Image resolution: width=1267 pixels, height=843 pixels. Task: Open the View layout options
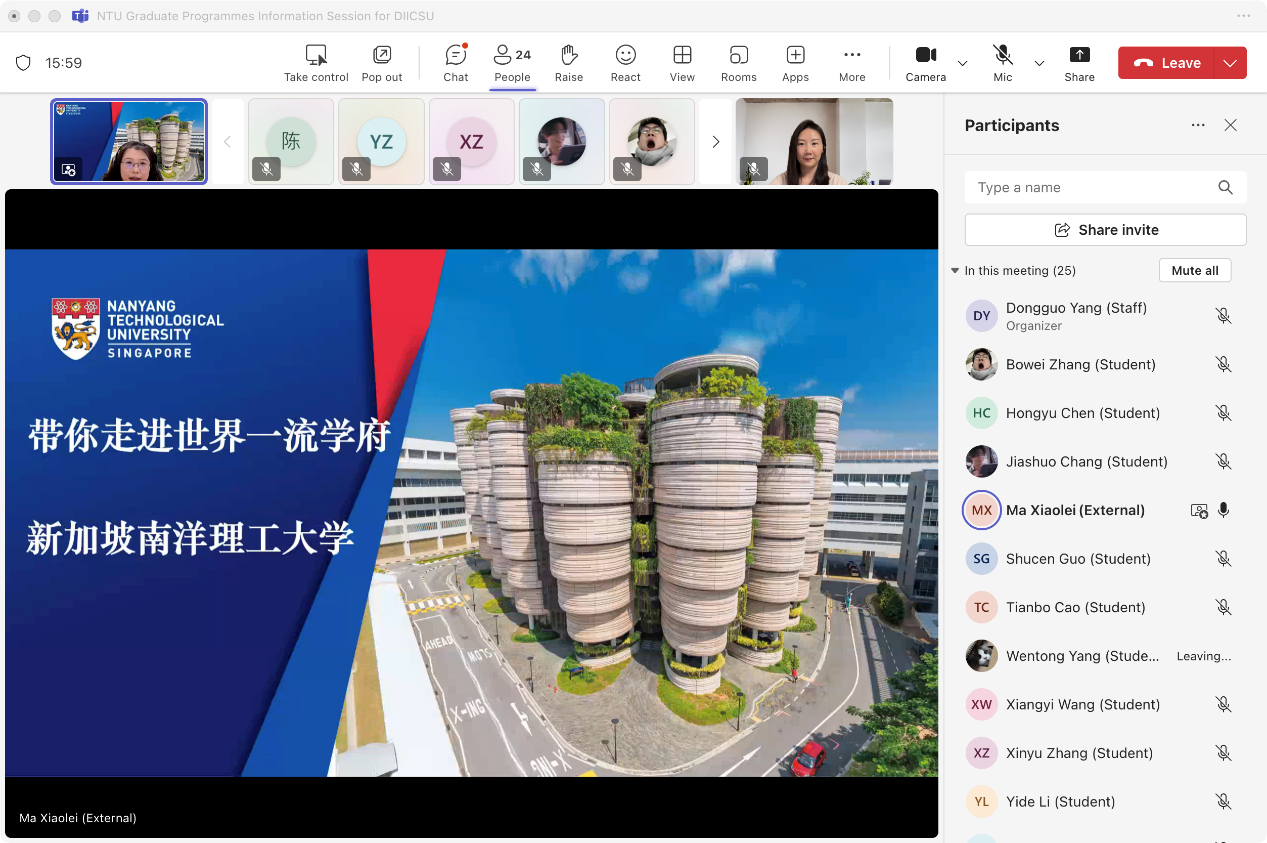tap(682, 63)
